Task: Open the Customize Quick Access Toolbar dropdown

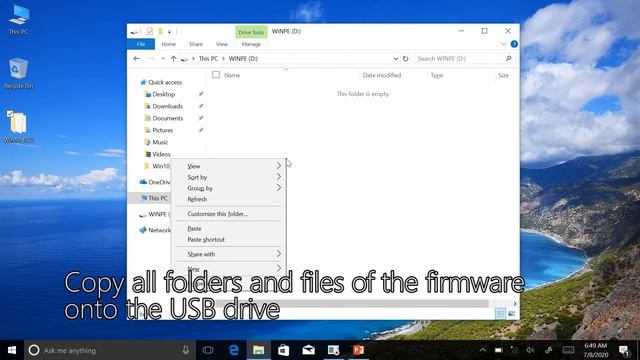Action: pyautogui.click(x=169, y=31)
